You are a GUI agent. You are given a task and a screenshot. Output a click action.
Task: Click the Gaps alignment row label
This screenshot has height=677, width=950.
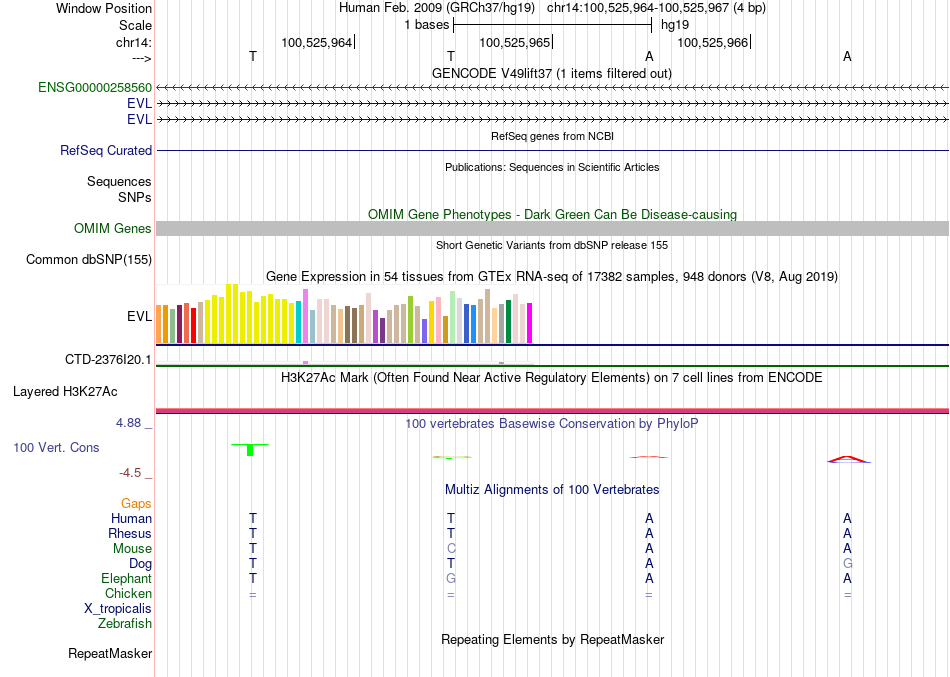click(136, 504)
